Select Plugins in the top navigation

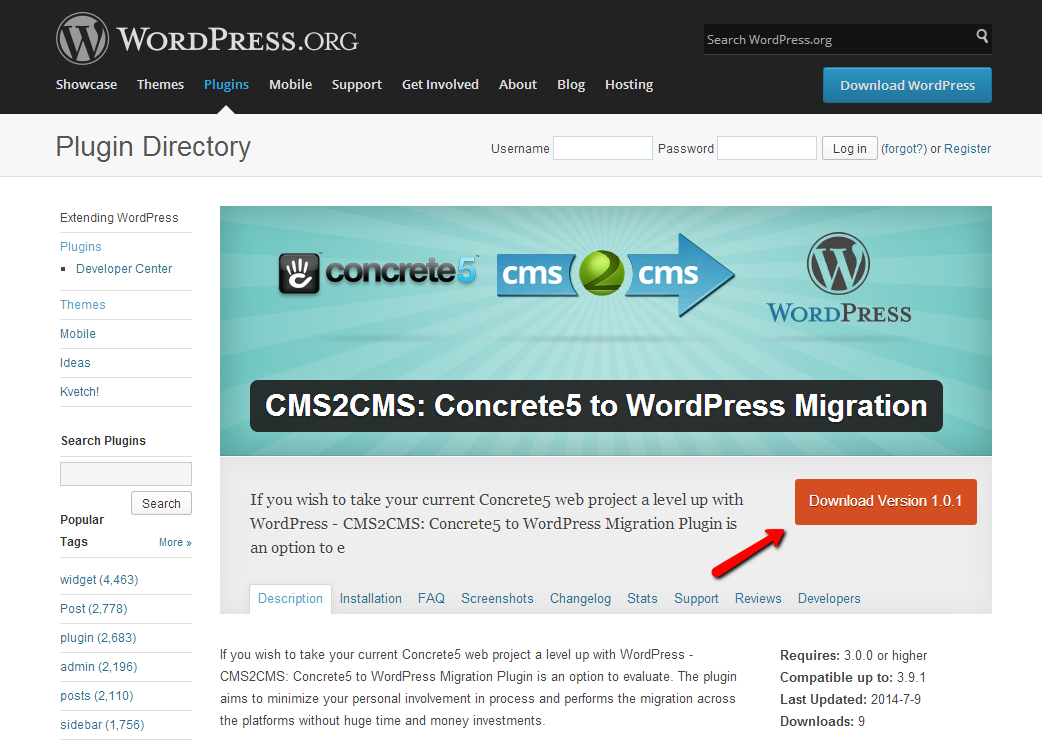pos(226,84)
